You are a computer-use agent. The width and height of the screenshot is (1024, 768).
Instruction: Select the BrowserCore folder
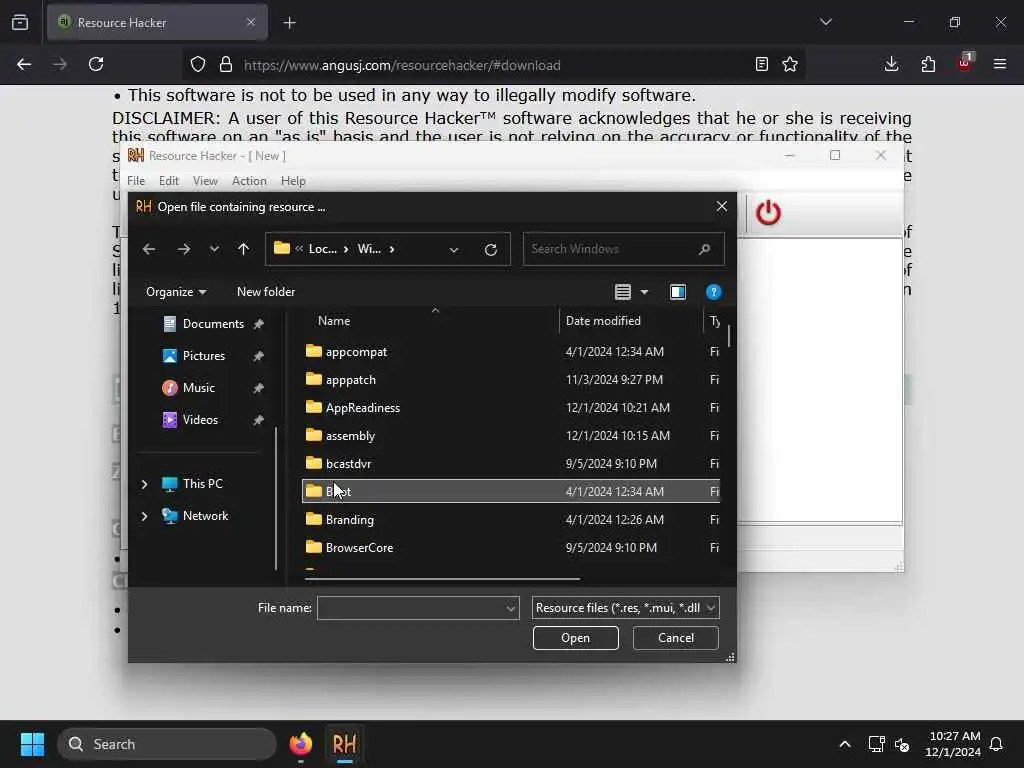[x=511, y=548]
